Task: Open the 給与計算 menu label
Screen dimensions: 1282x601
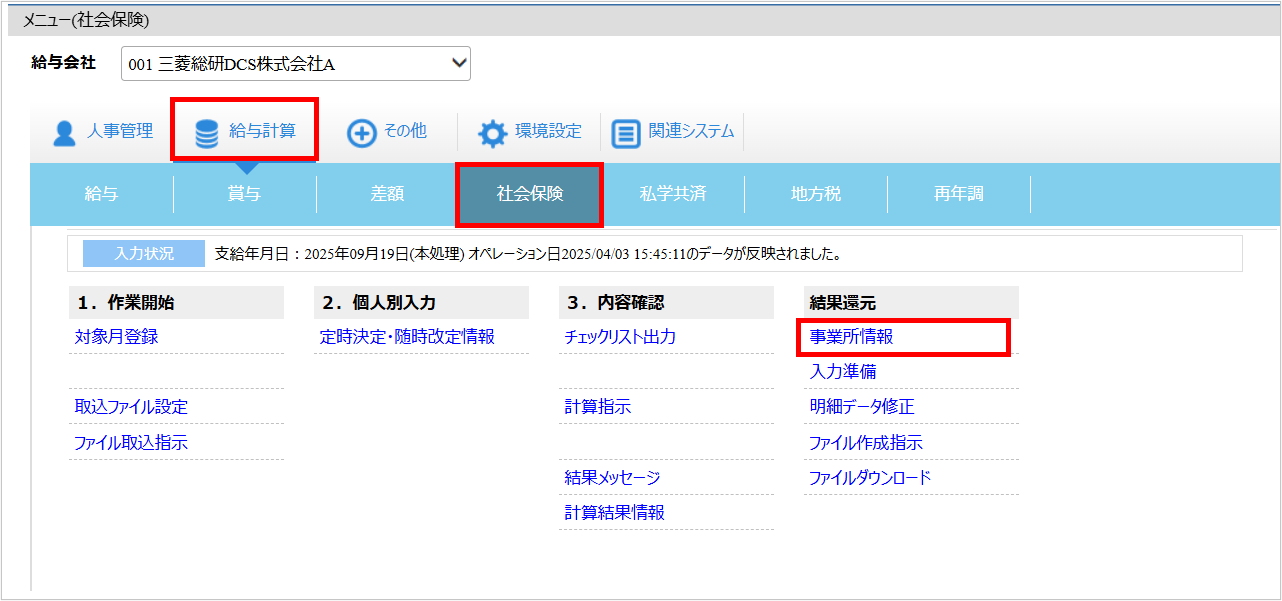Action: point(263,131)
